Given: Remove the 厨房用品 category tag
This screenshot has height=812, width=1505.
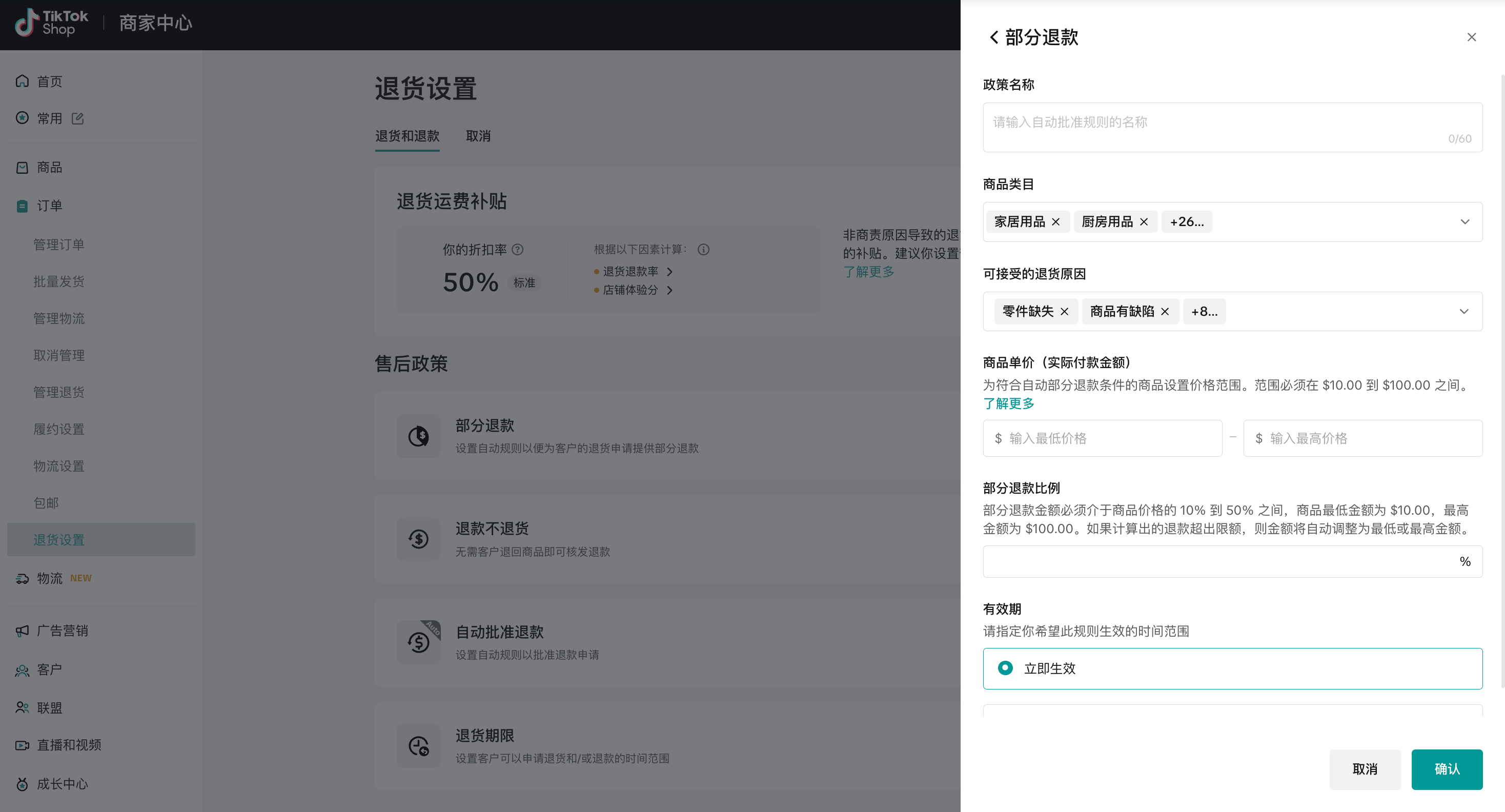Looking at the screenshot, I should click(x=1144, y=222).
